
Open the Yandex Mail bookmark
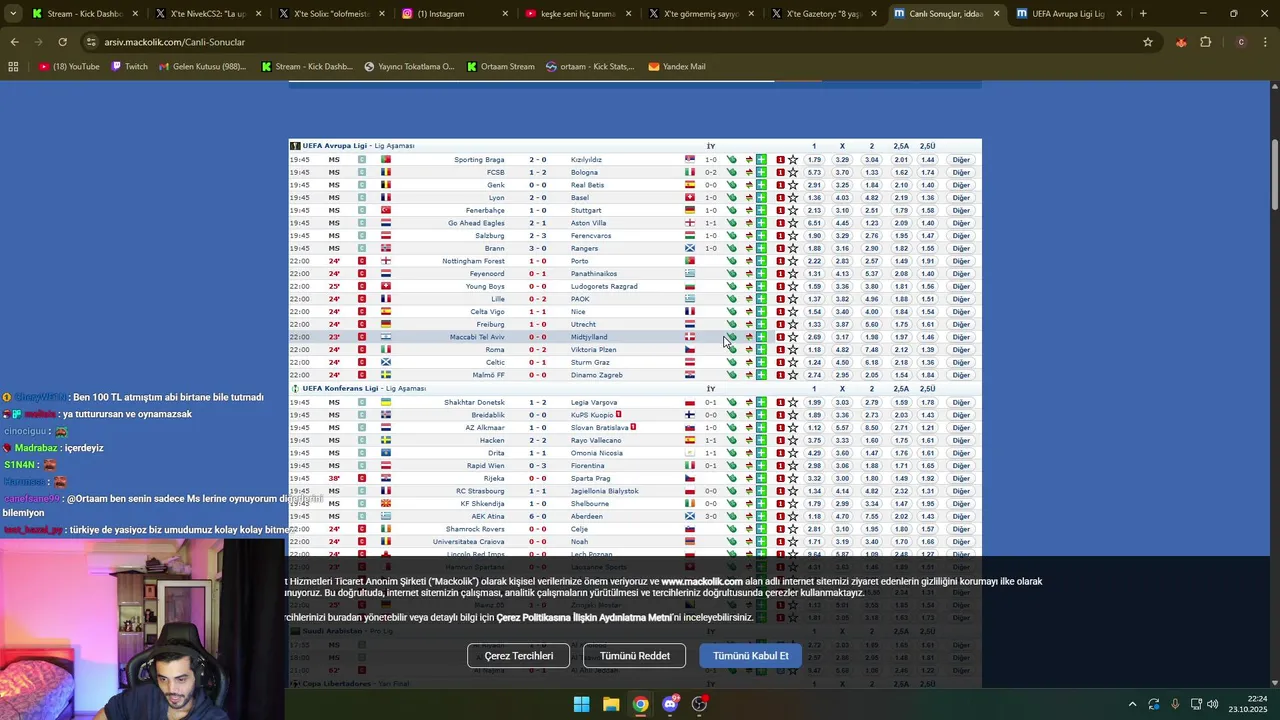[677, 67]
